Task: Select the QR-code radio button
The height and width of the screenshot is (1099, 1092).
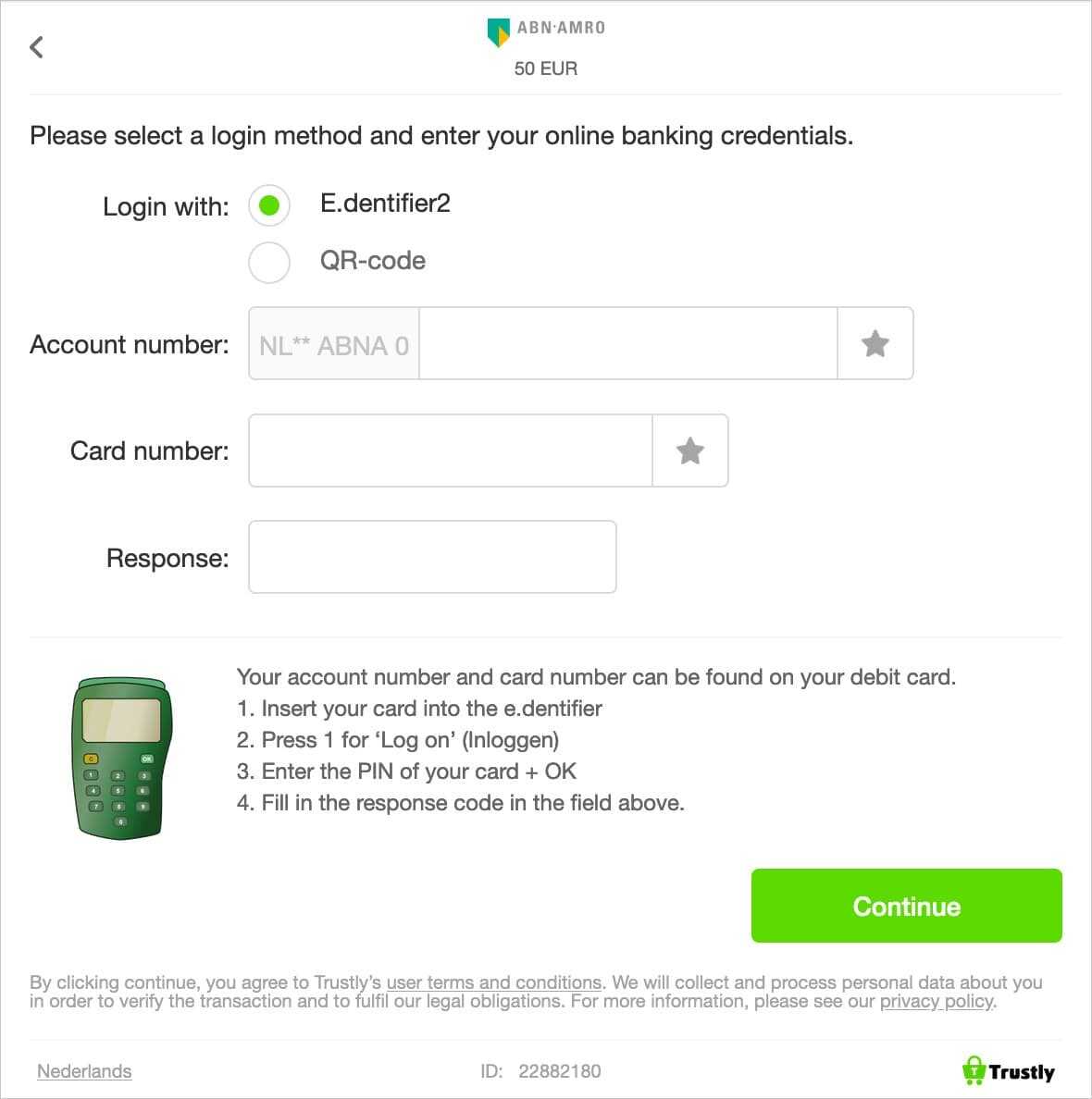Action: pyautogui.click(x=269, y=262)
